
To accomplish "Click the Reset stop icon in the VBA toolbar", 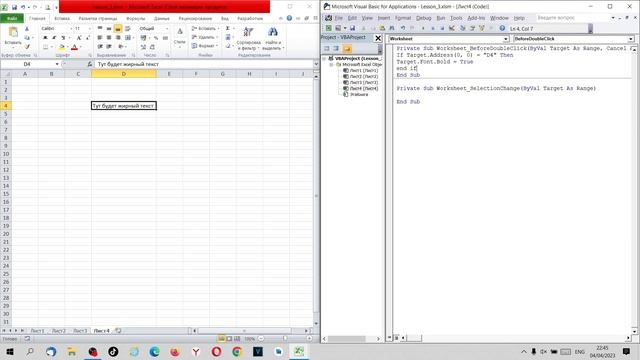I will tap(442, 28).
